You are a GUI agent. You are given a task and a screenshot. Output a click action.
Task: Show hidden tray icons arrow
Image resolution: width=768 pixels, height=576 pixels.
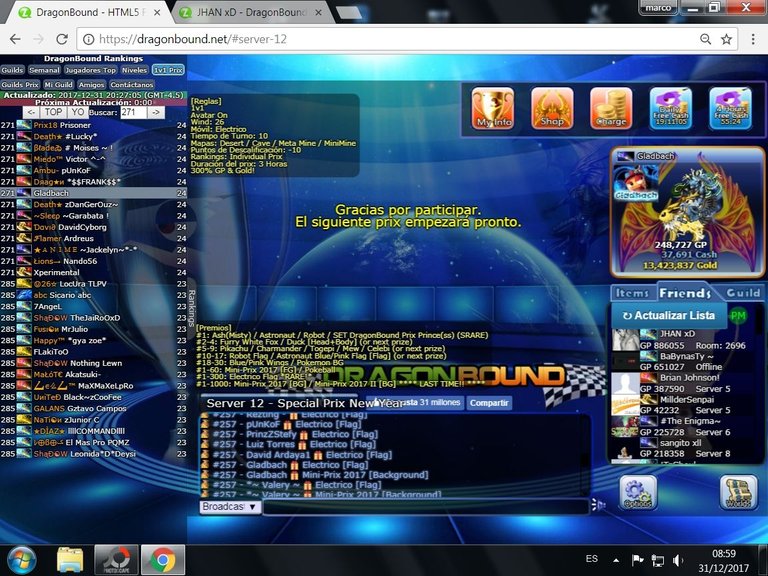coord(616,560)
